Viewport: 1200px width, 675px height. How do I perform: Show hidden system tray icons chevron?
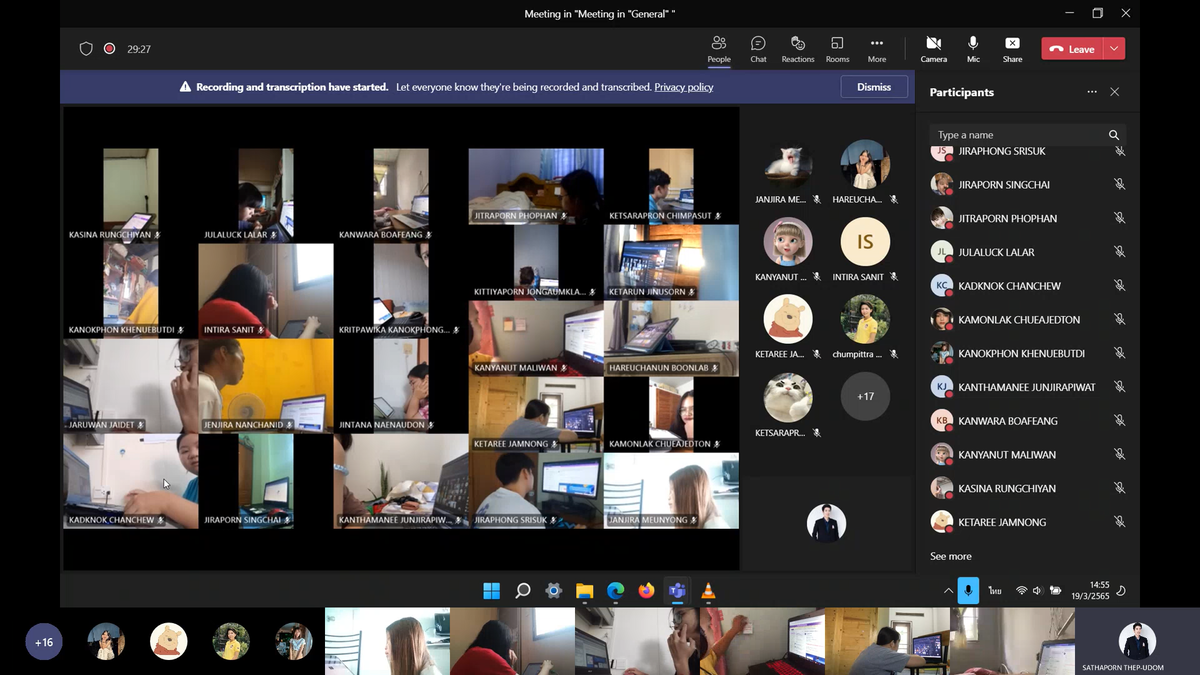coord(947,591)
